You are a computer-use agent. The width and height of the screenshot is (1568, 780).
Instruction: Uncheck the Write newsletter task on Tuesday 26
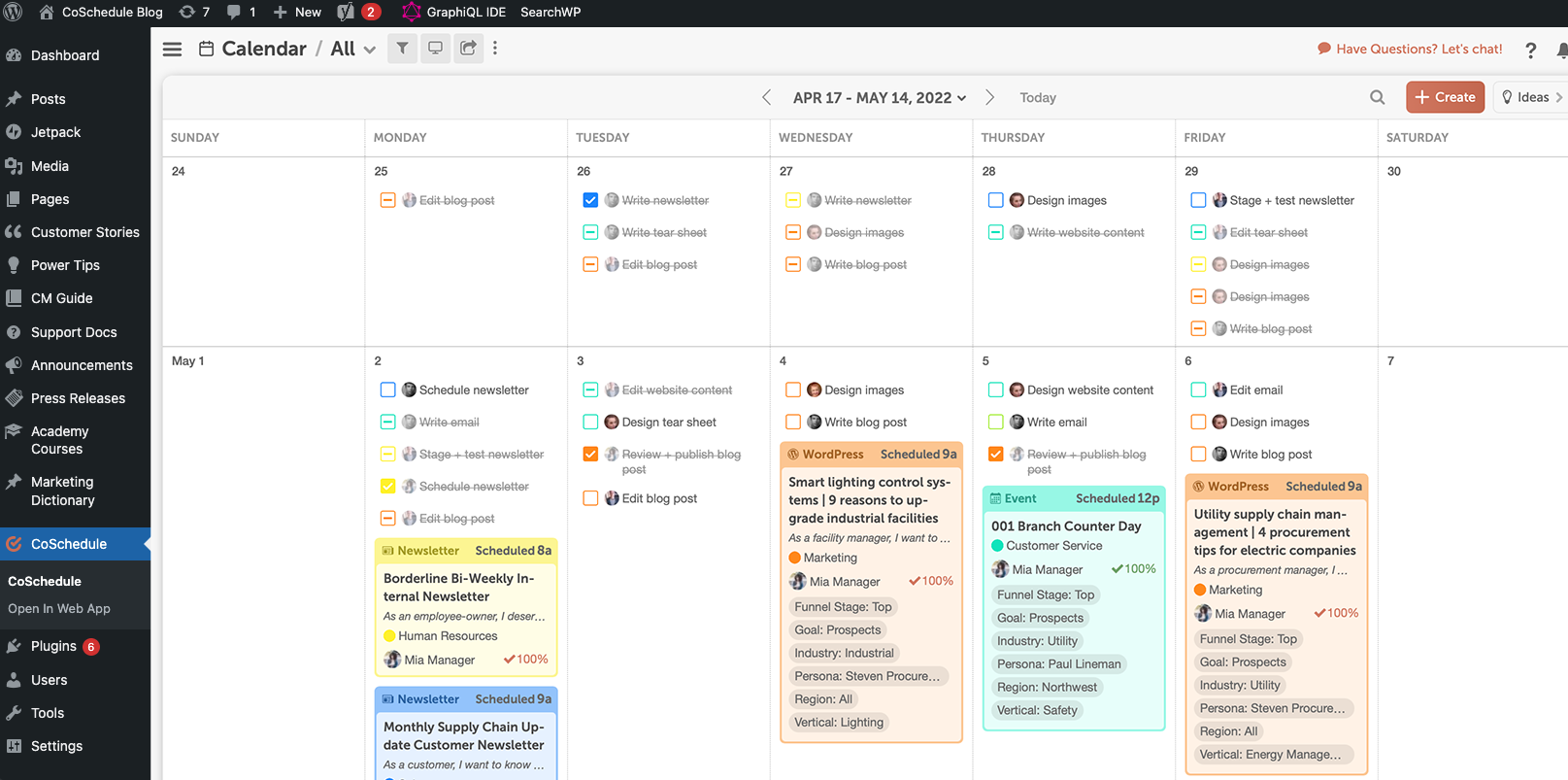pyautogui.click(x=590, y=200)
